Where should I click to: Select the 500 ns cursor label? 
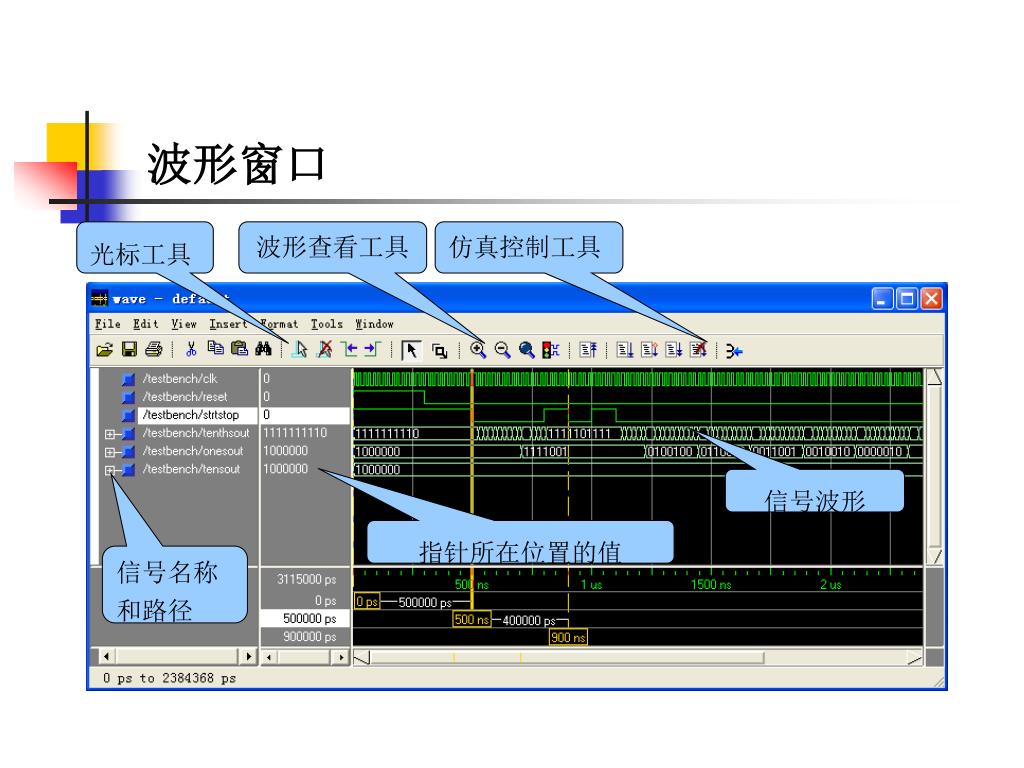(x=472, y=620)
